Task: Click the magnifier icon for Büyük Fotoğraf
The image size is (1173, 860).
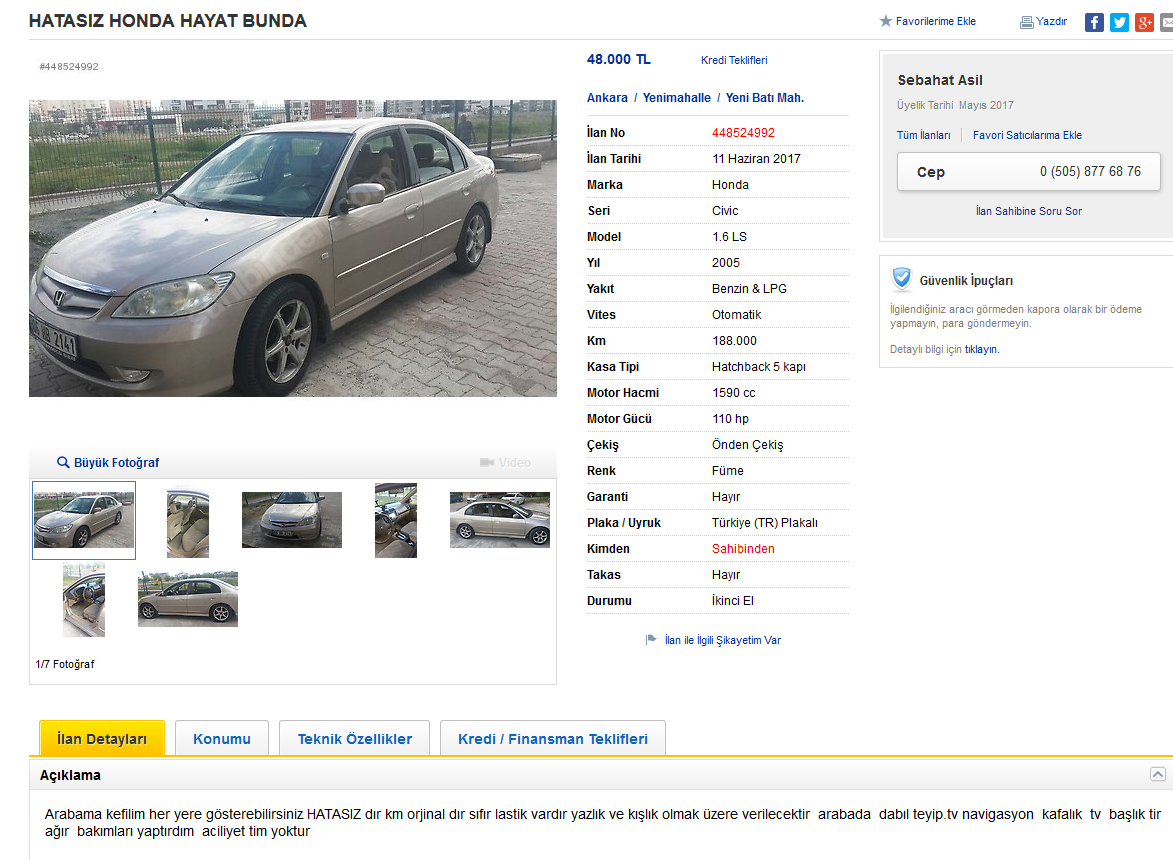Action: pyautogui.click(x=63, y=463)
